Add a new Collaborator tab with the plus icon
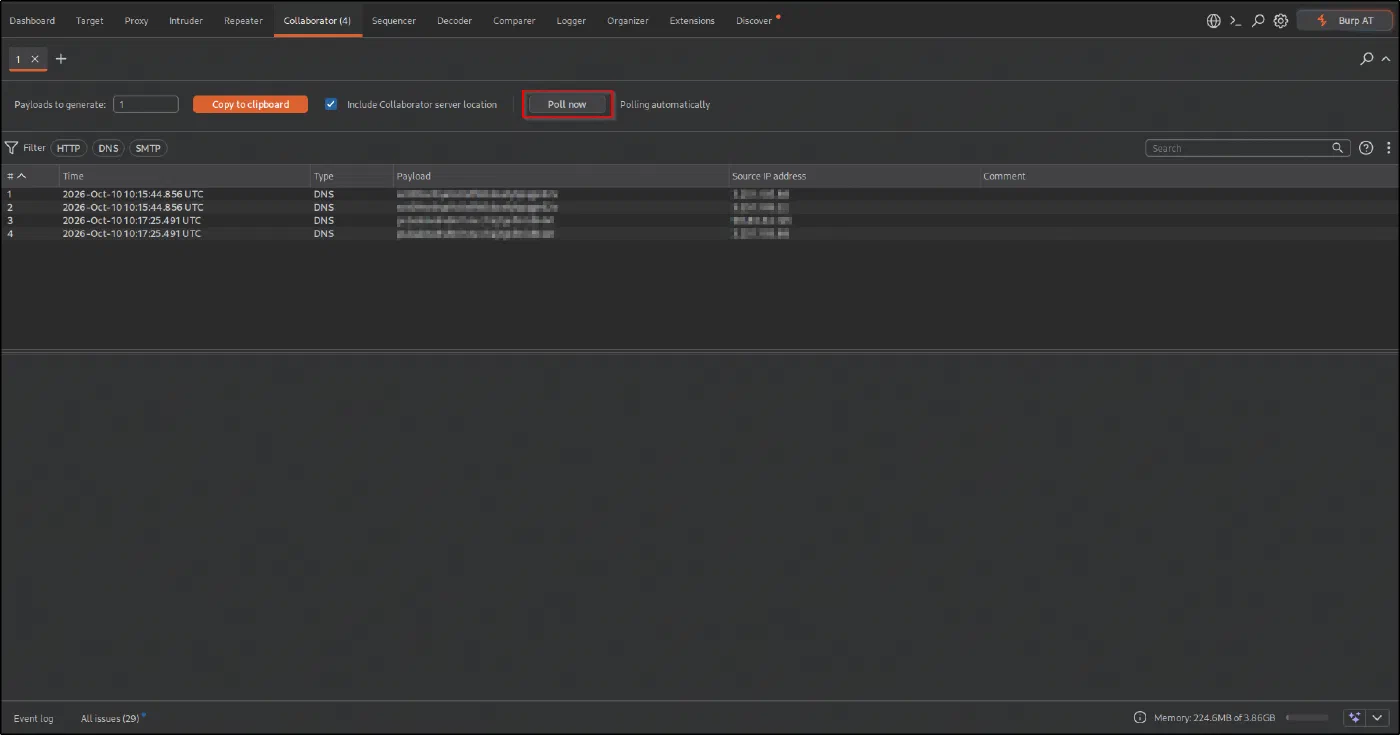The height and width of the screenshot is (735, 1400). click(x=61, y=59)
